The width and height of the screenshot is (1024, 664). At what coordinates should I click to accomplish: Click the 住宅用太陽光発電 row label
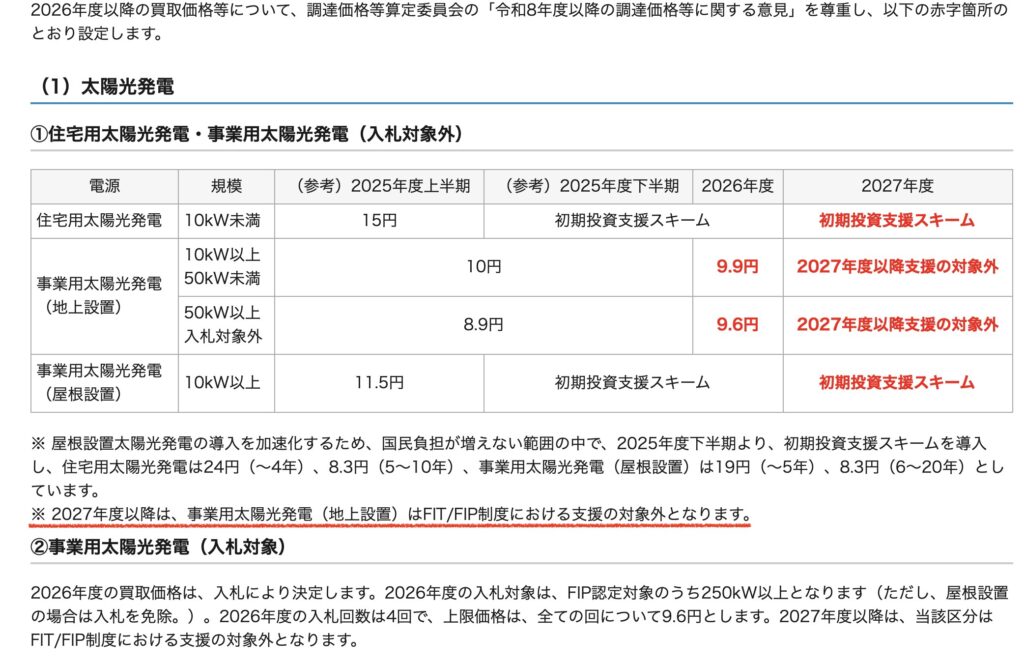coord(103,218)
